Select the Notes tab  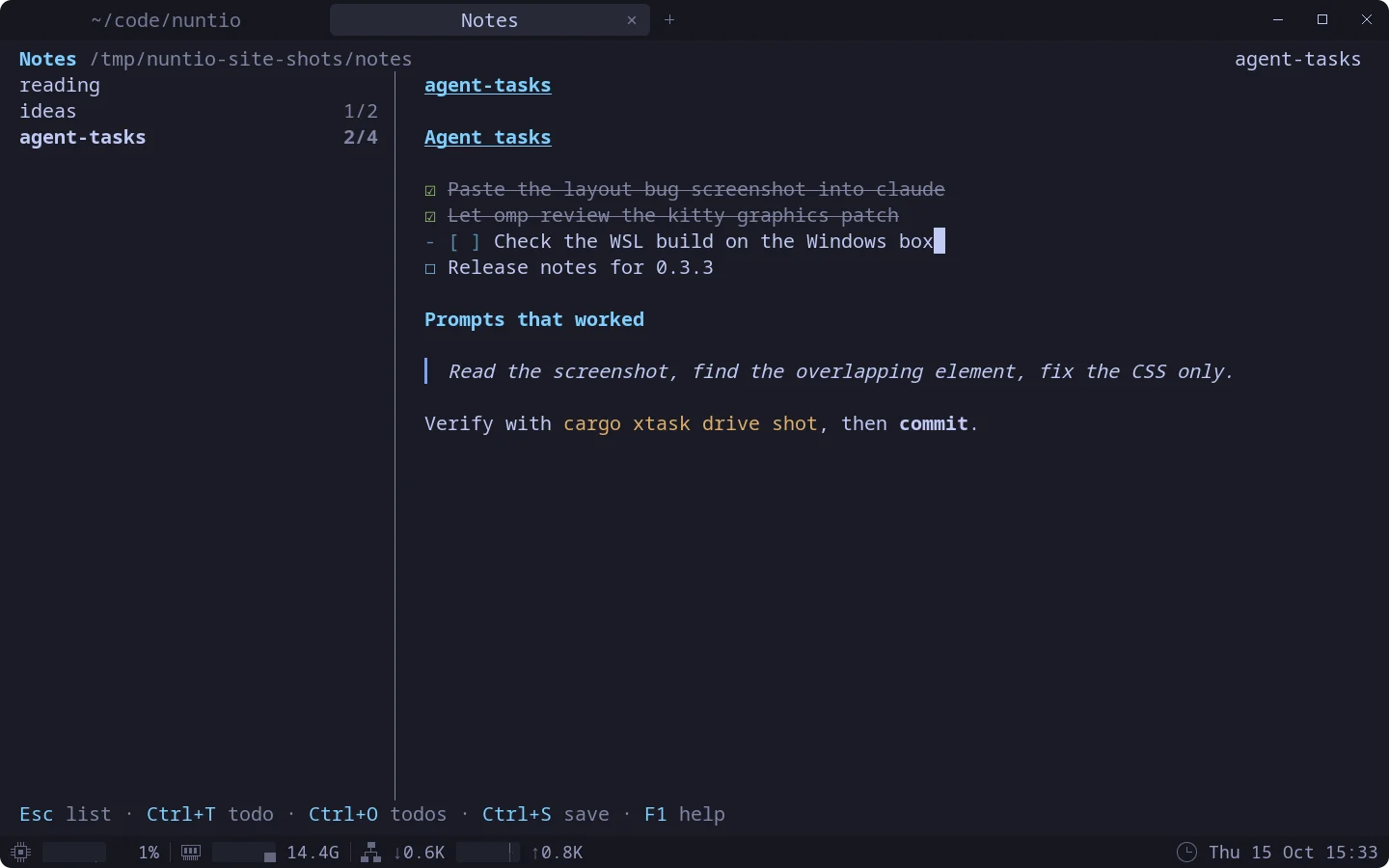pos(490,20)
